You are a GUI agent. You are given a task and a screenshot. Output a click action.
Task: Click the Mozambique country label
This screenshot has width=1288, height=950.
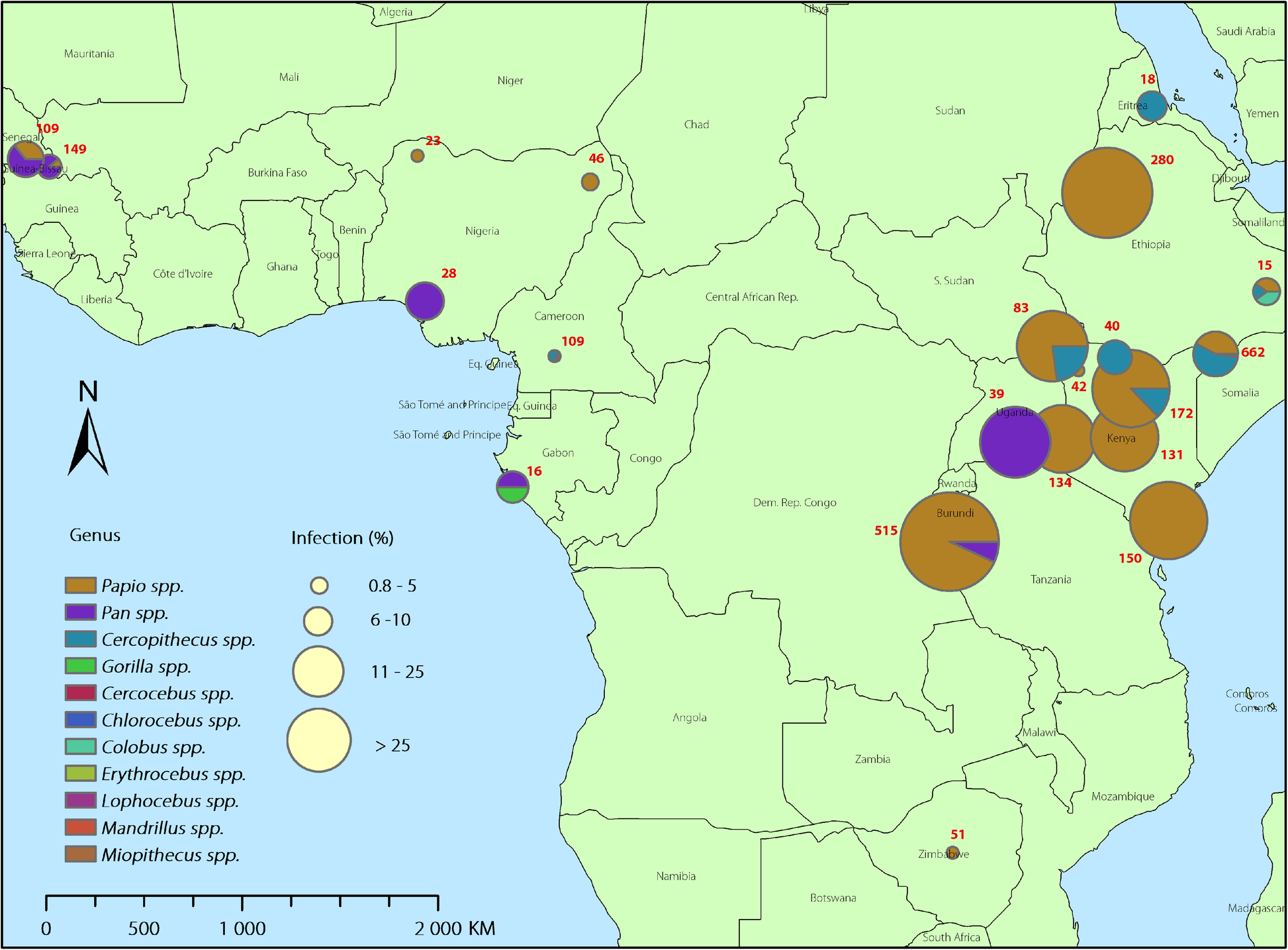[x=1123, y=797]
